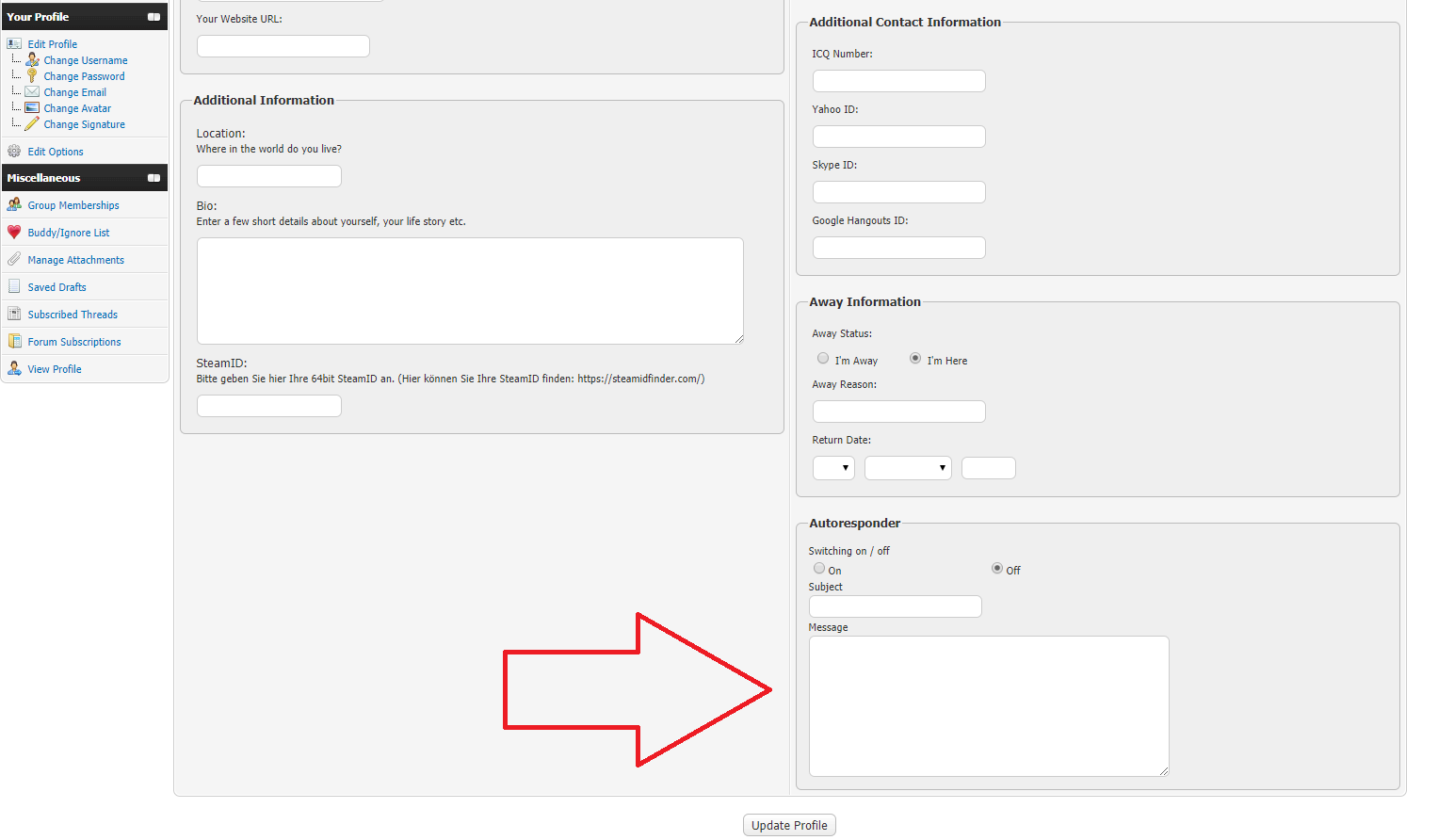Click the Change Username person icon
The image size is (1438, 840).
point(32,60)
